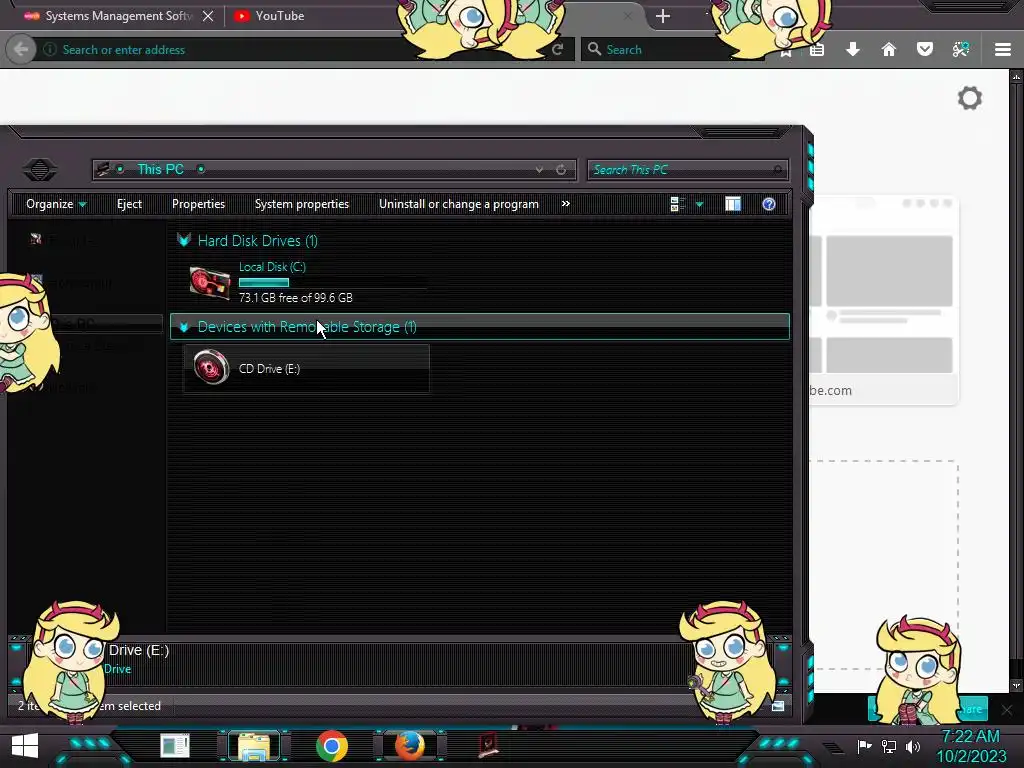Viewport: 1024px width, 768px height.
Task: Toggle the preview pane icon
Action: coord(733,204)
